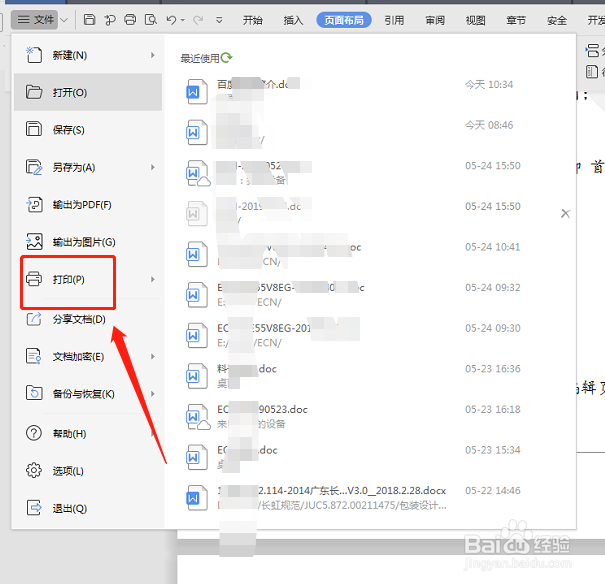Open the quick access toolbar customize dropdown
Viewport: 605px width, 584px height.
pos(219,20)
